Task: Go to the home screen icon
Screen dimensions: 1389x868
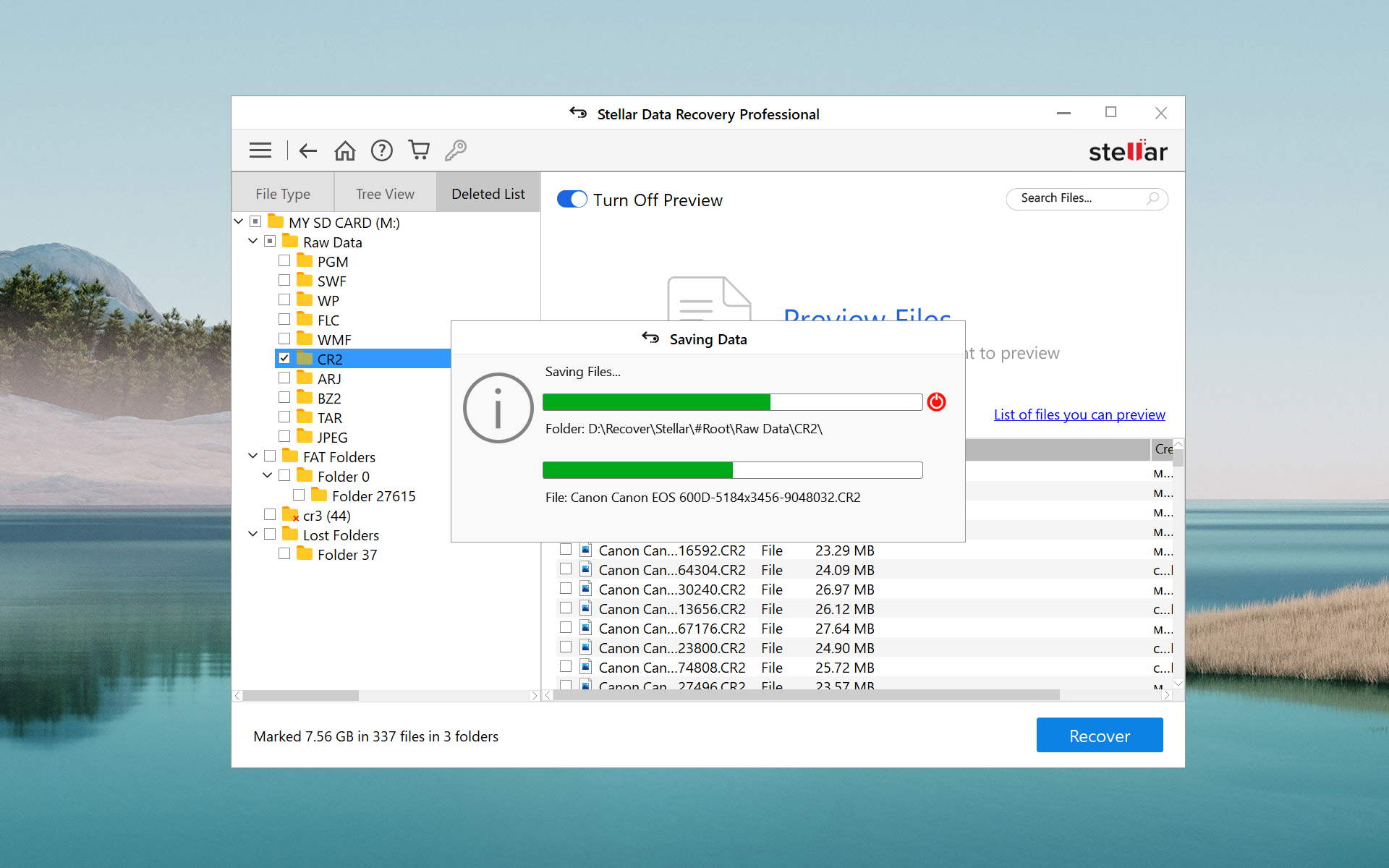Action: click(x=345, y=150)
